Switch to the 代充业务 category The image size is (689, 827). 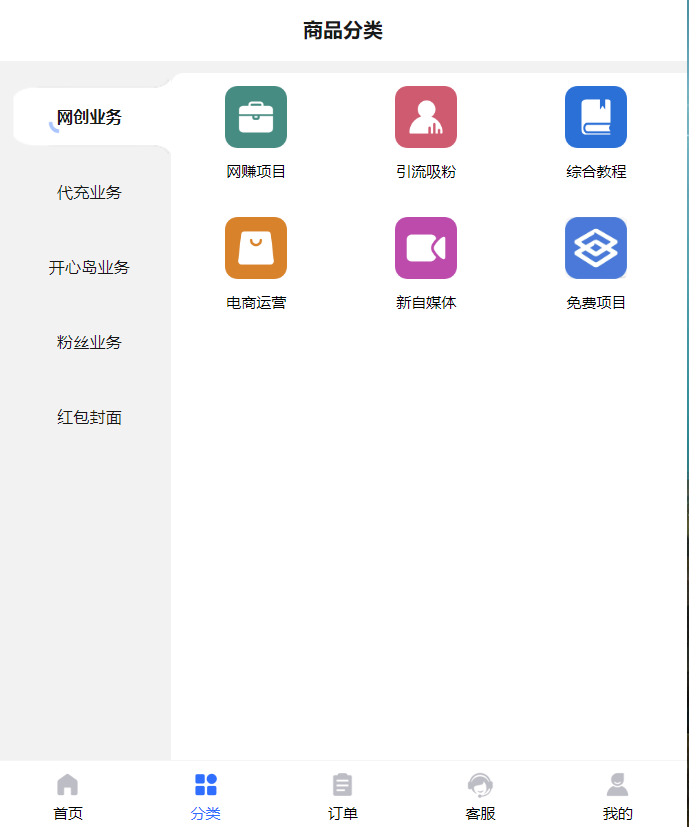coord(90,192)
